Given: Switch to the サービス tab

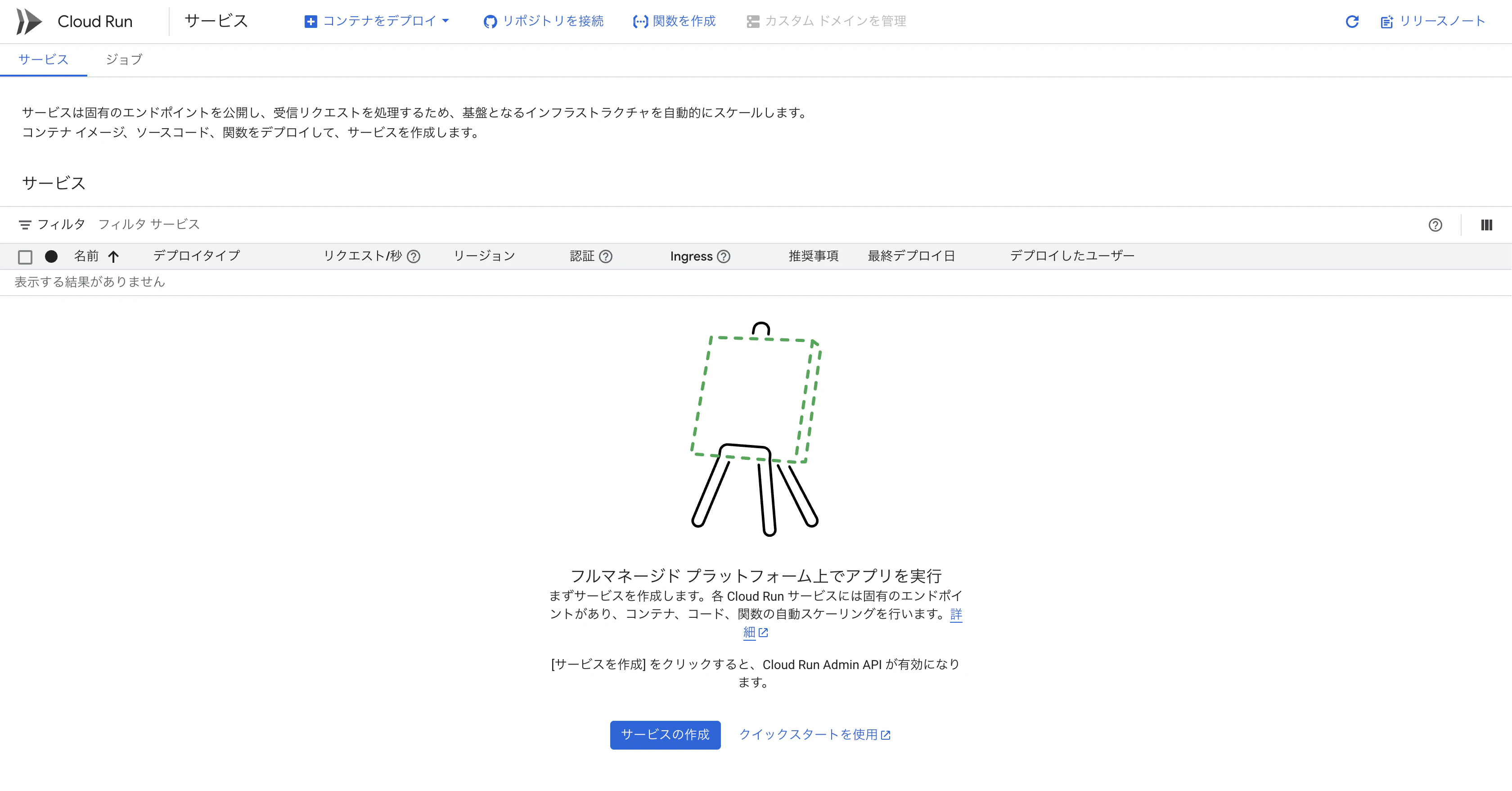Looking at the screenshot, I should [x=44, y=59].
